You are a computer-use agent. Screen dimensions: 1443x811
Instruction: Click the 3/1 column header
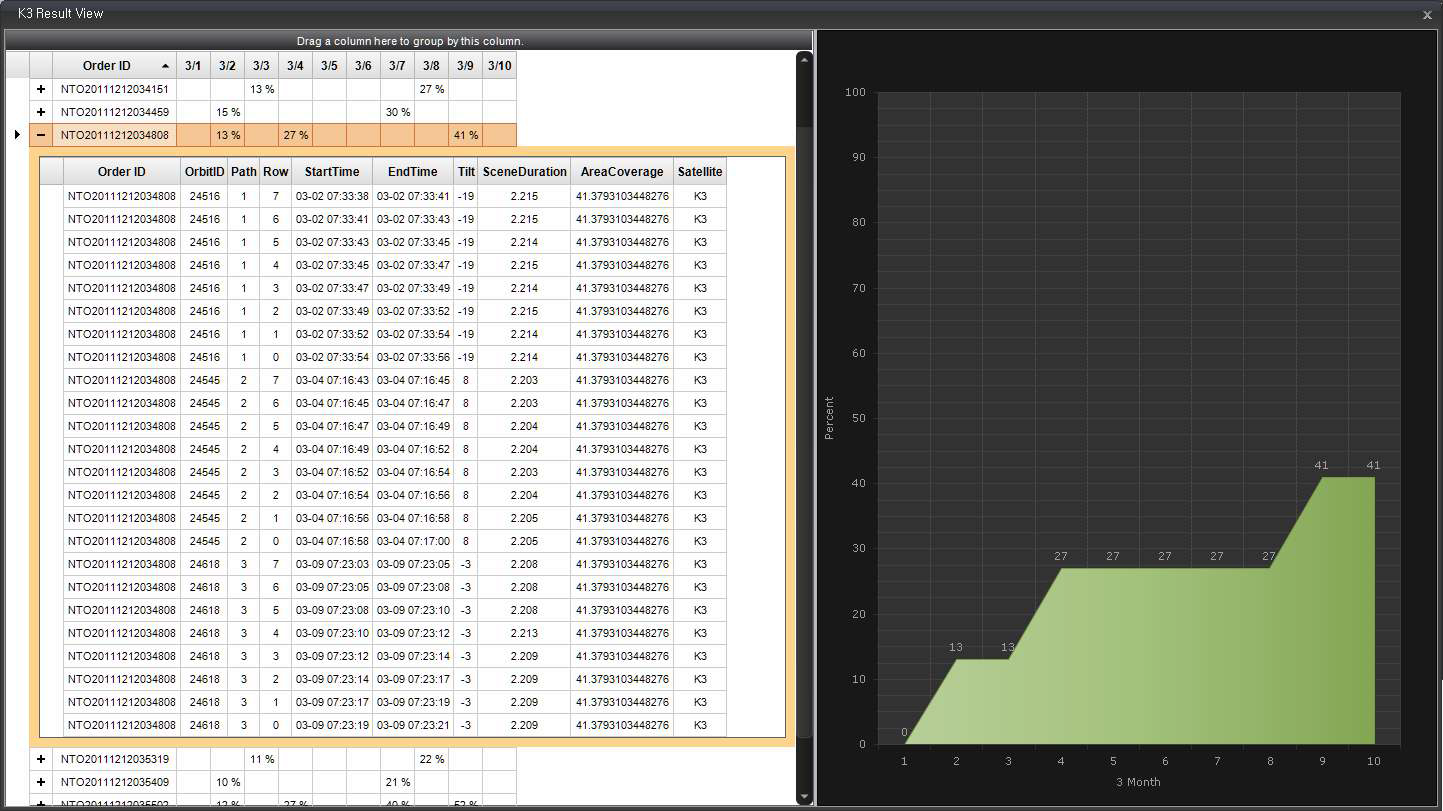194,66
